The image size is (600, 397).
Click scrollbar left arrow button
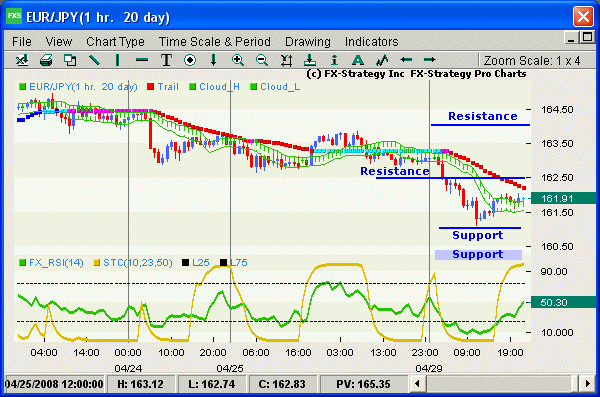pos(417,383)
